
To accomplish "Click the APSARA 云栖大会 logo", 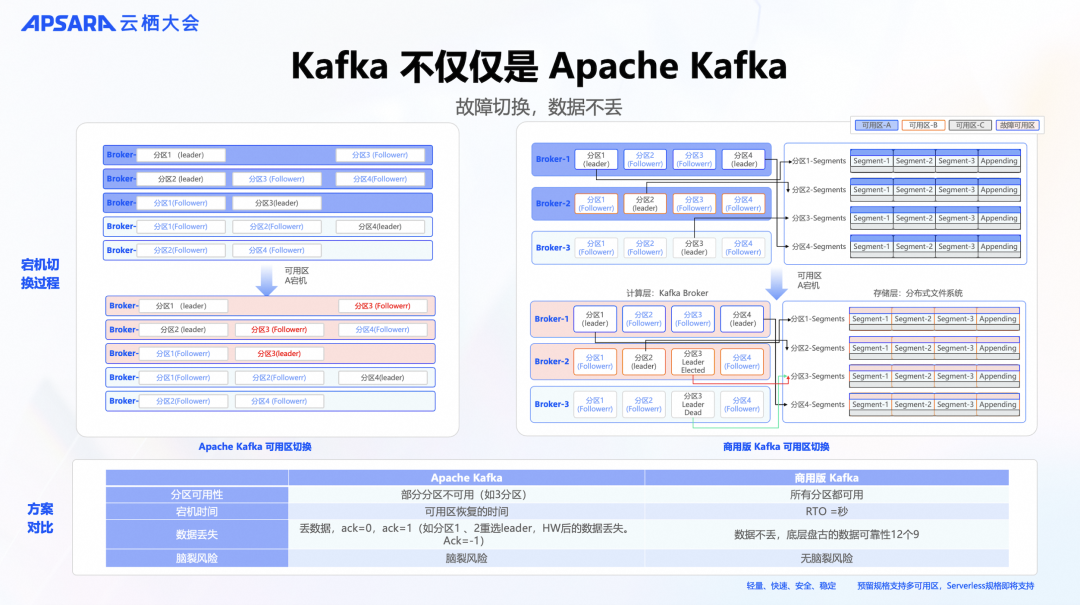I will (110, 23).
